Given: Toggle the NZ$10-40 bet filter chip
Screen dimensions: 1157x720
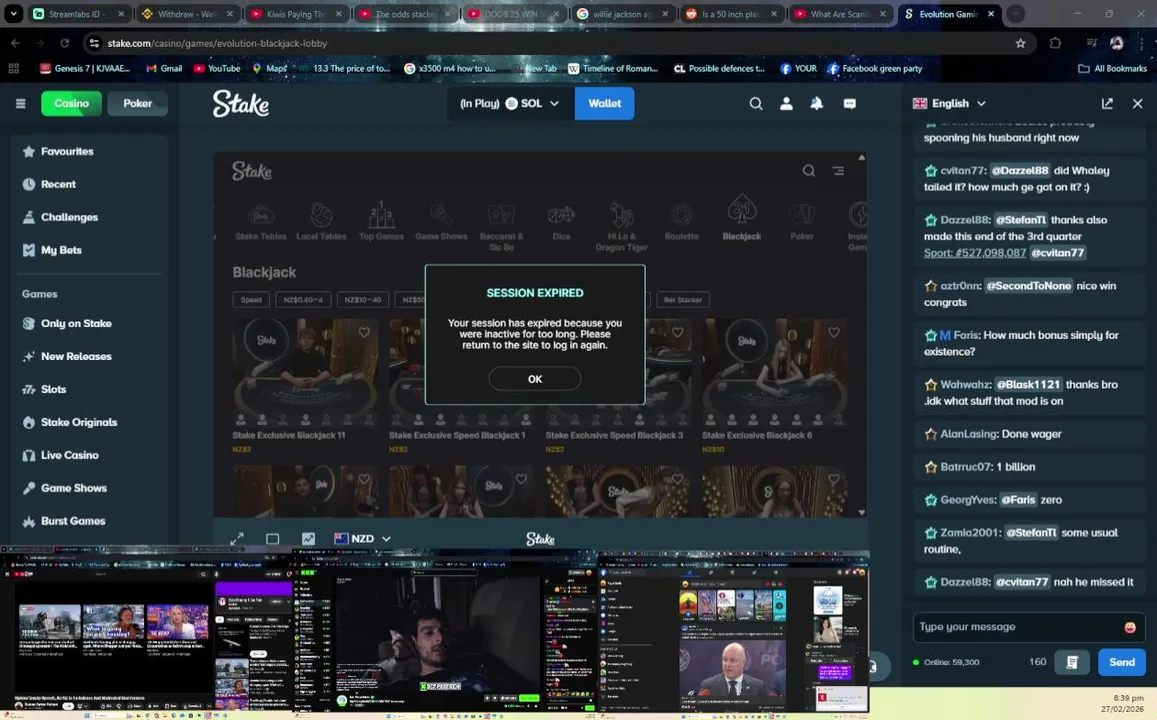Looking at the screenshot, I should tap(363, 300).
